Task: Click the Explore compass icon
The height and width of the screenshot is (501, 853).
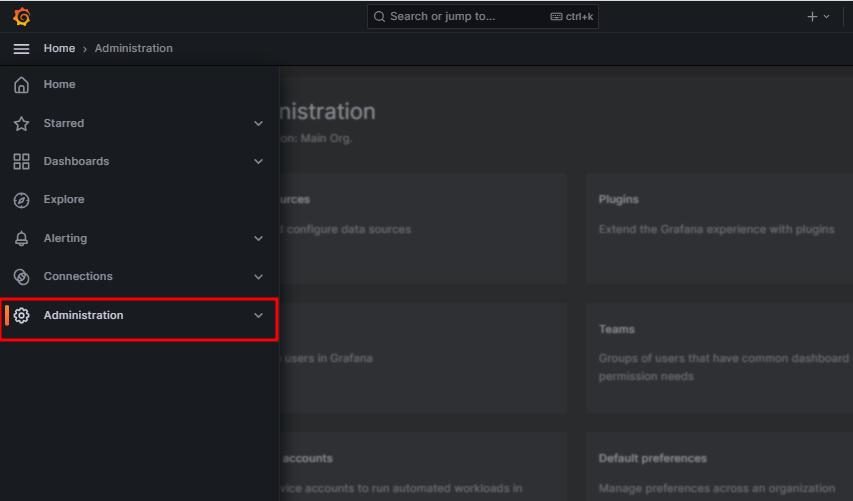Action: (x=21, y=200)
